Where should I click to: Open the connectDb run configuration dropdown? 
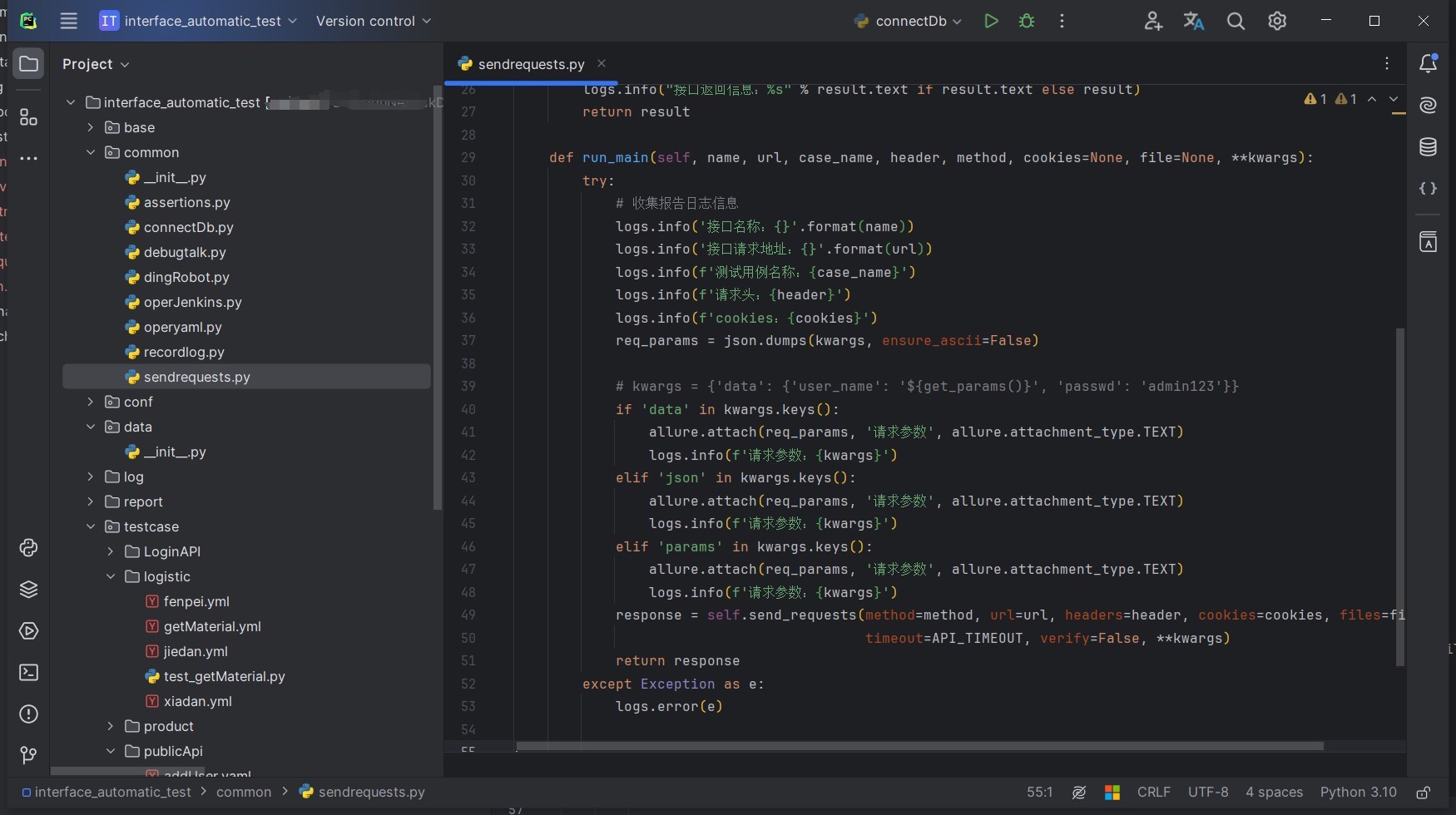910,21
